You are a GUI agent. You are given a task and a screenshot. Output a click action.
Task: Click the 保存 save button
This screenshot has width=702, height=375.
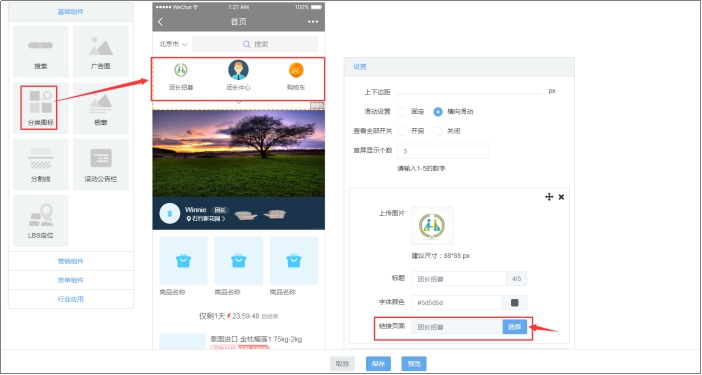pos(378,364)
